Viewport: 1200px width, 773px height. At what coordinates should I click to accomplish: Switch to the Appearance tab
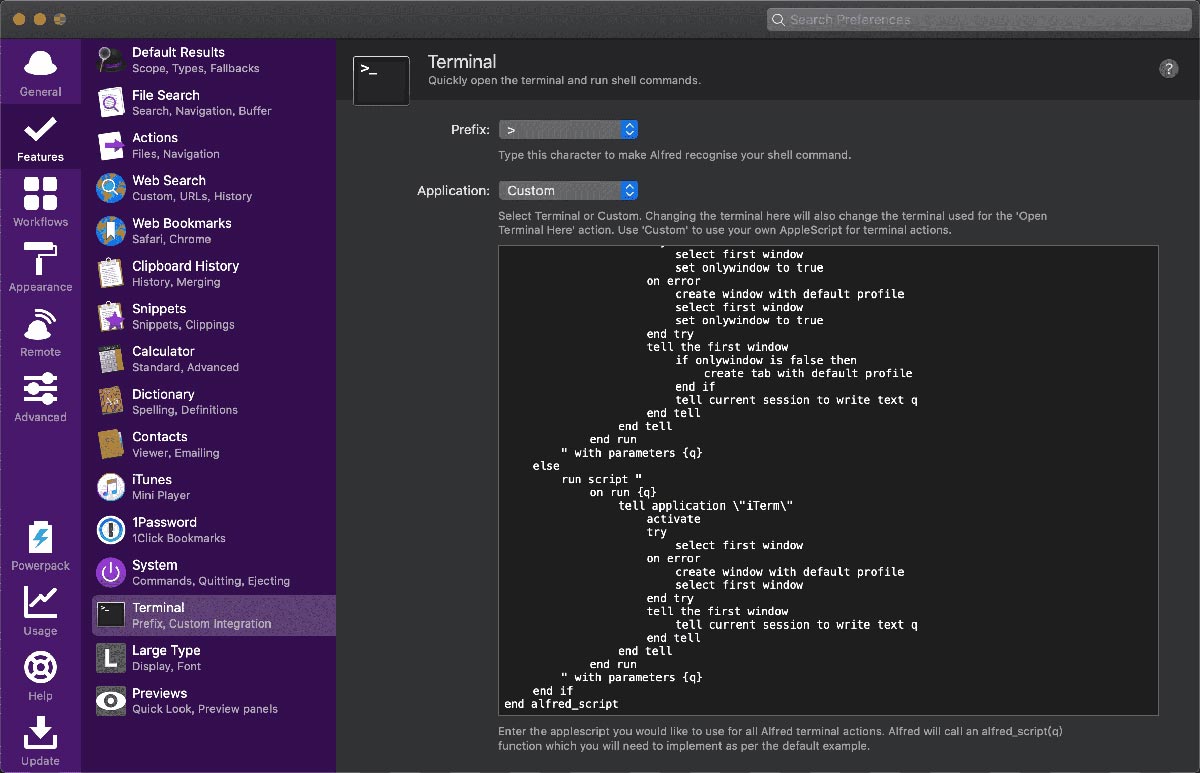tap(40, 263)
